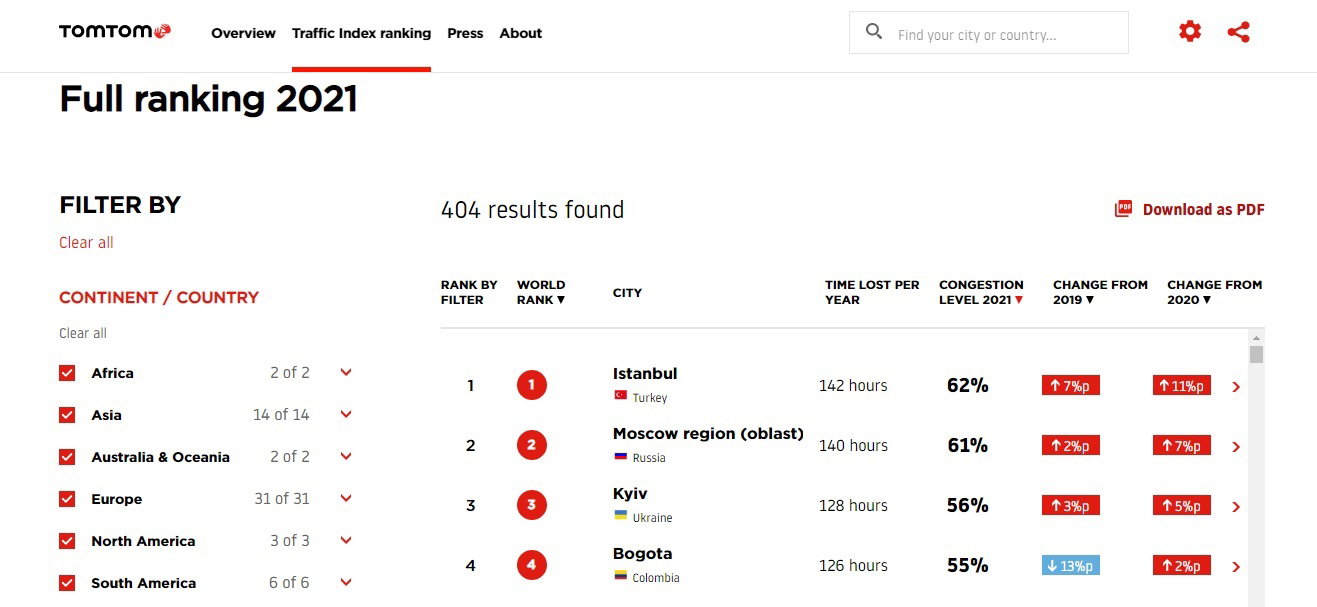
Task: Click top Clear all filter link
Action: [x=86, y=242]
